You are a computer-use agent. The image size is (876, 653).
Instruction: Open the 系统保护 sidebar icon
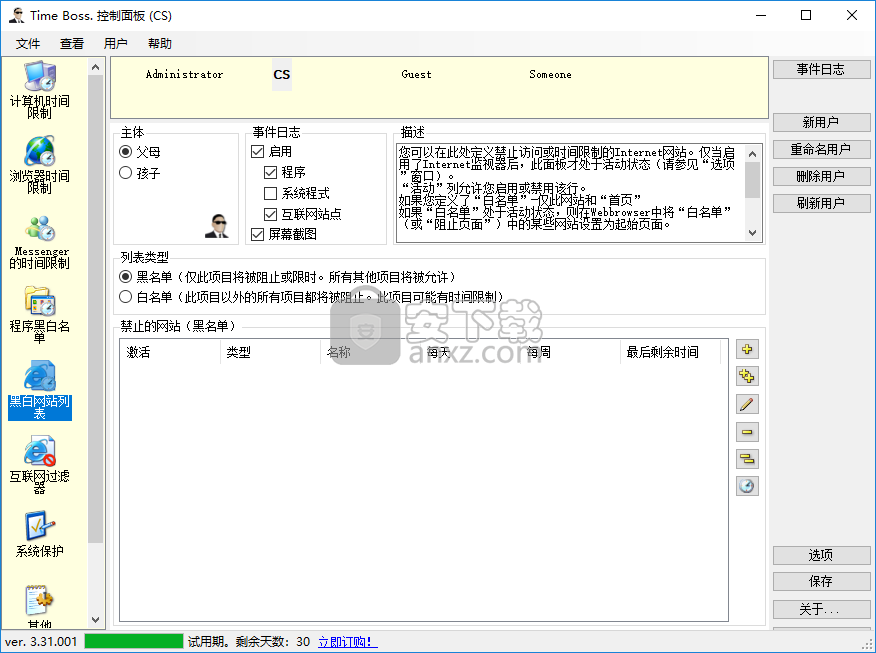coord(40,535)
